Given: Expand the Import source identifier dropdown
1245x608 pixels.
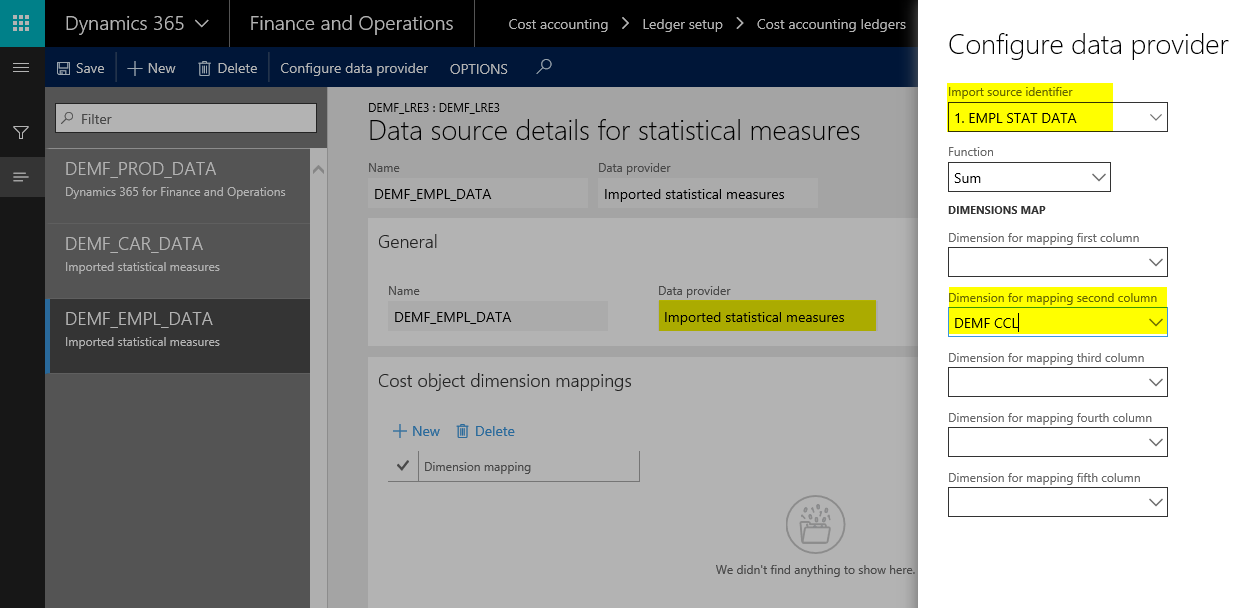Looking at the screenshot, I should 1155,118.
